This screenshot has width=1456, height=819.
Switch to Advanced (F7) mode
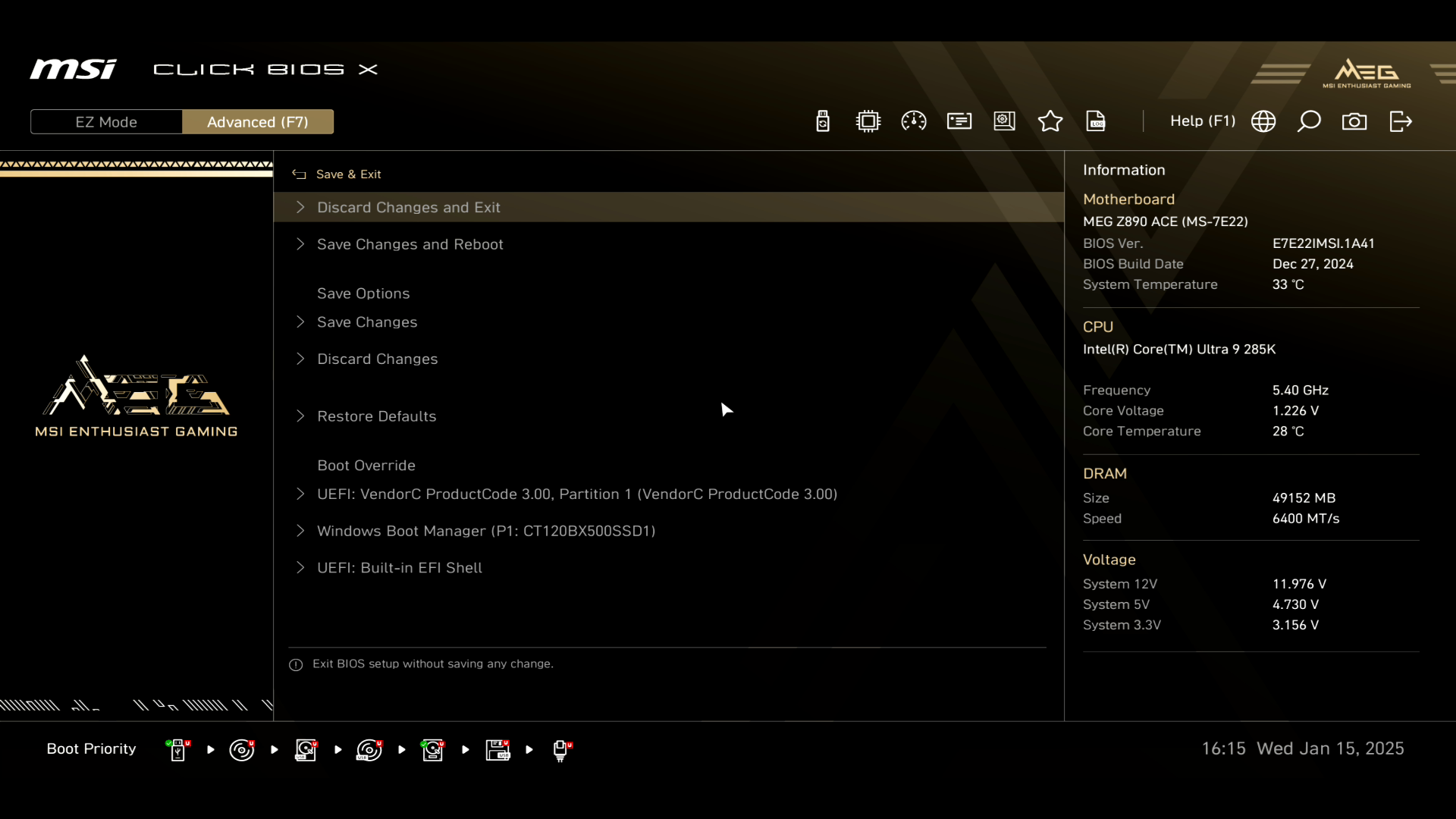tap(258, 122)
